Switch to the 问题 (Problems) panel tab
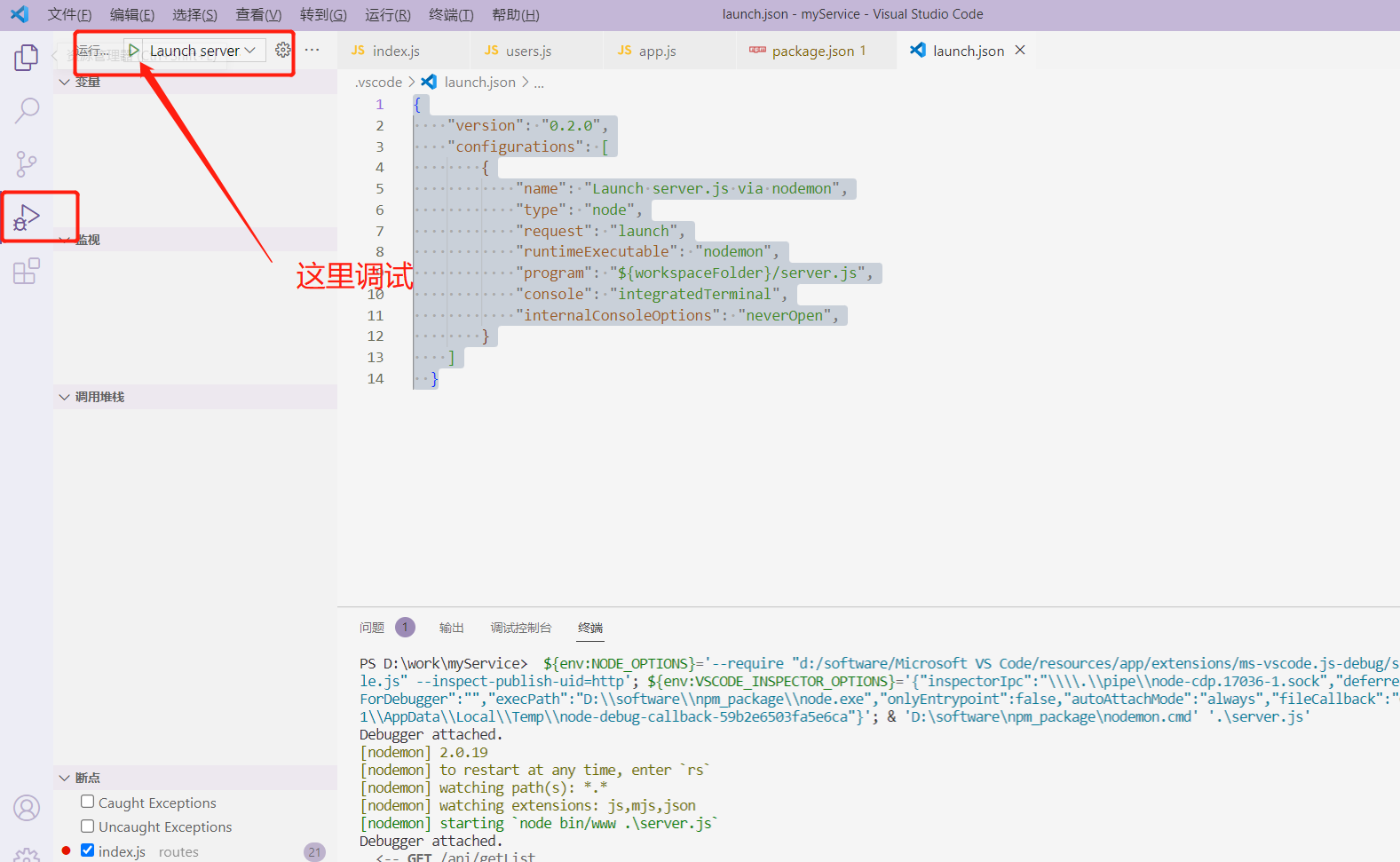This screenshot has width=1400, height=862. [x=372, y=628]
